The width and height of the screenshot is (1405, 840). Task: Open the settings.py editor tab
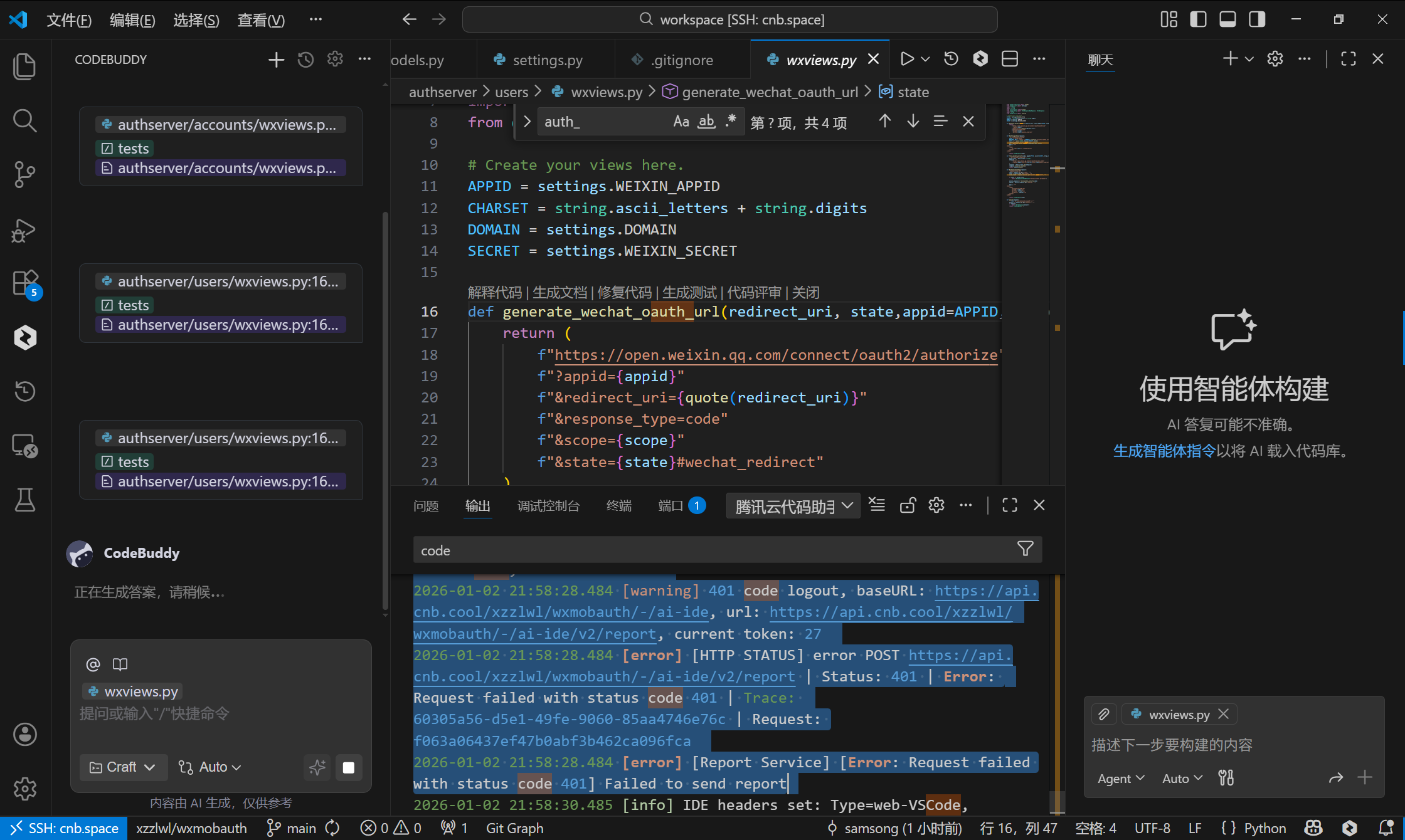coord(547,60)
